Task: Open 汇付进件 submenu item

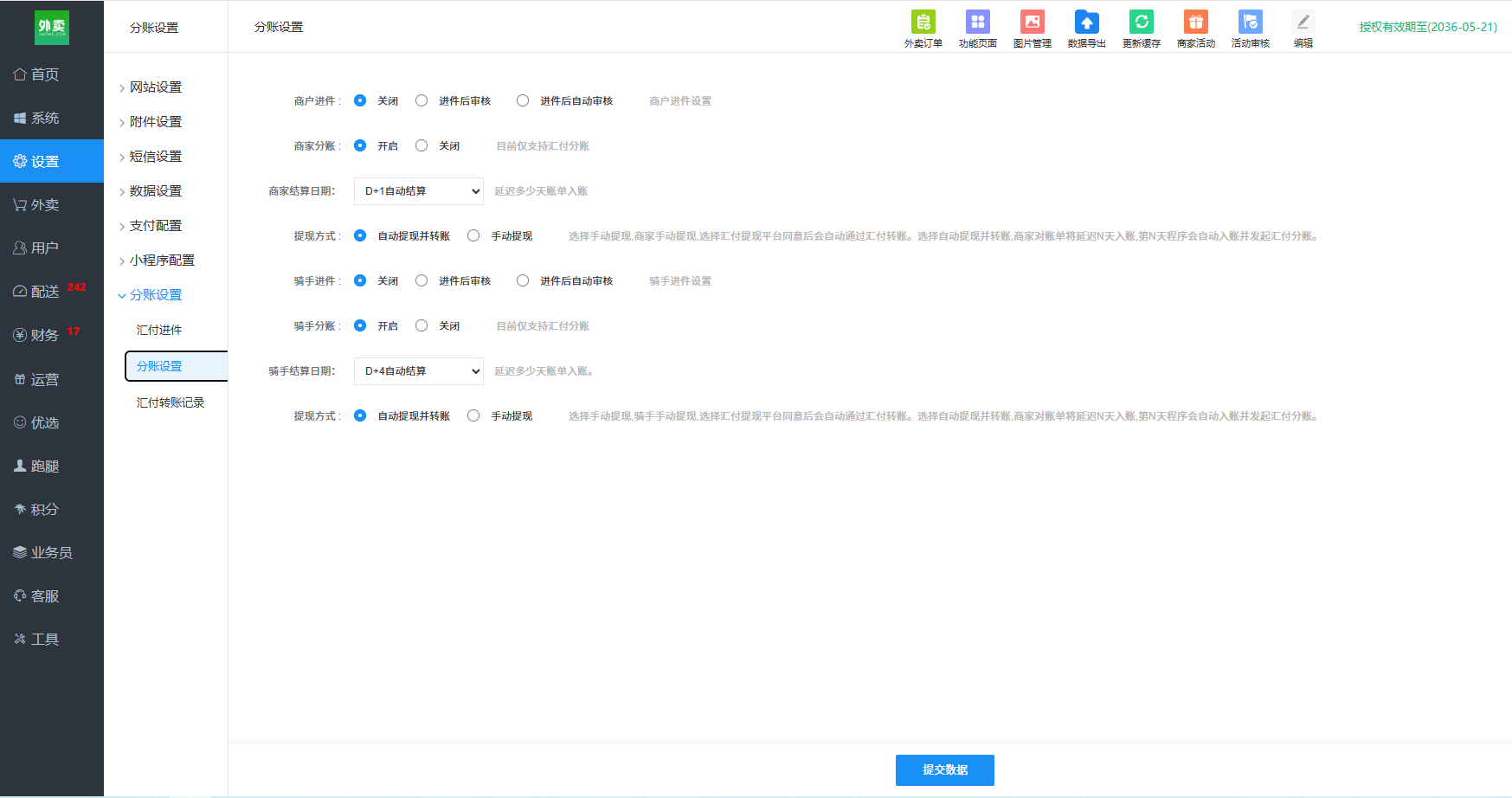Action: [159, 330]
